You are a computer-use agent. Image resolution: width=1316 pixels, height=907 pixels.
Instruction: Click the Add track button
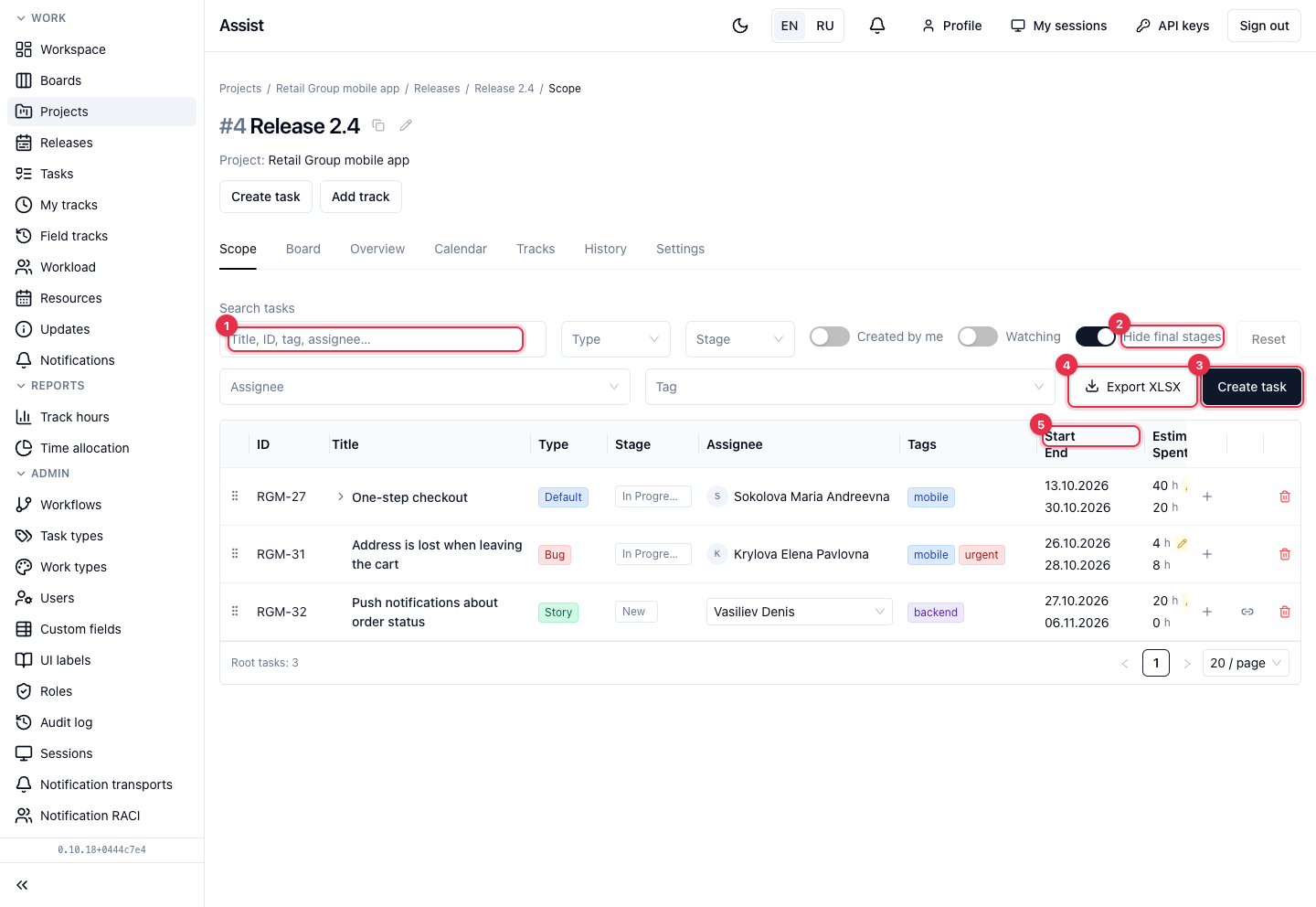click(361, 197)
